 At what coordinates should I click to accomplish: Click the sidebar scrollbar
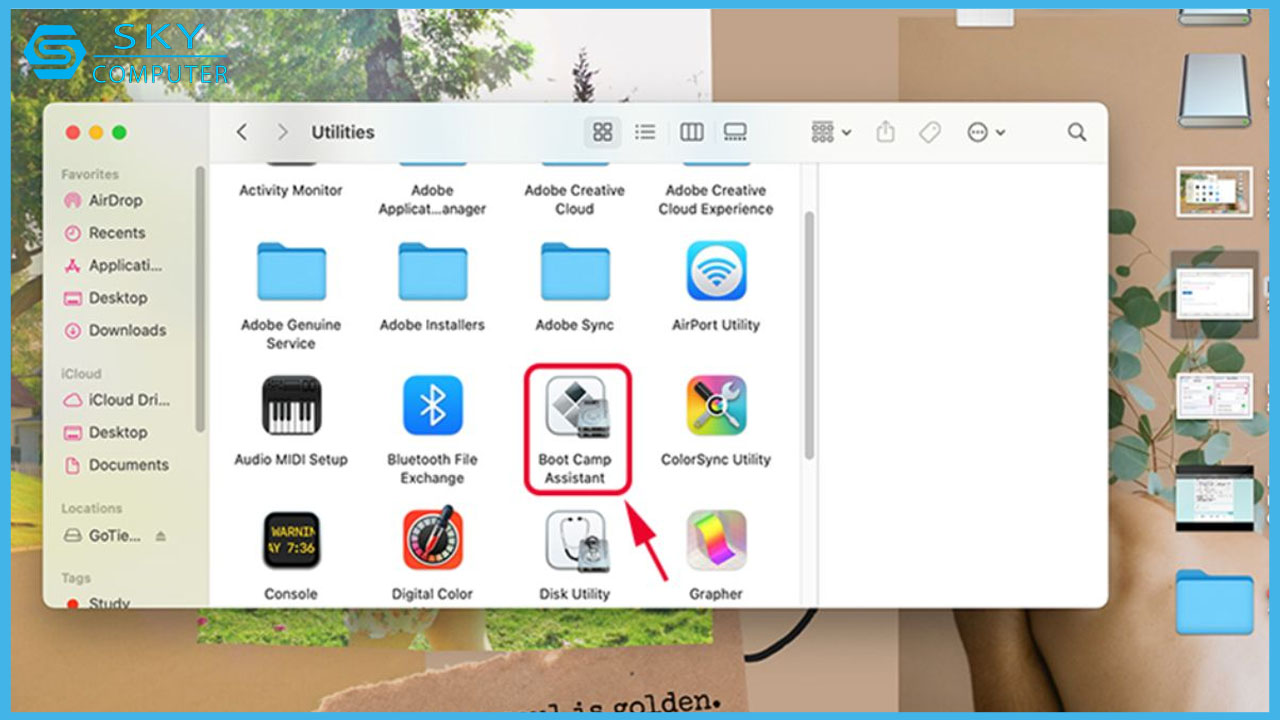(200, 299)
